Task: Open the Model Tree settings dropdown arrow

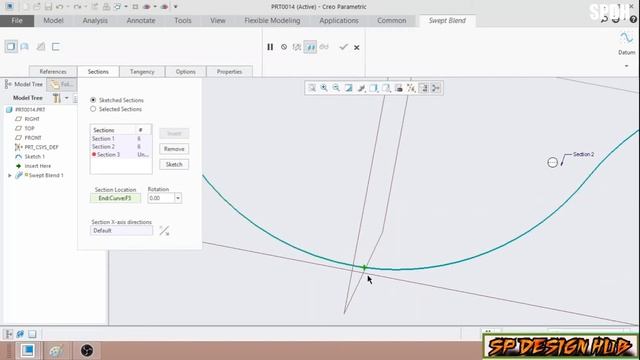Action: click(x=67, y=98)
